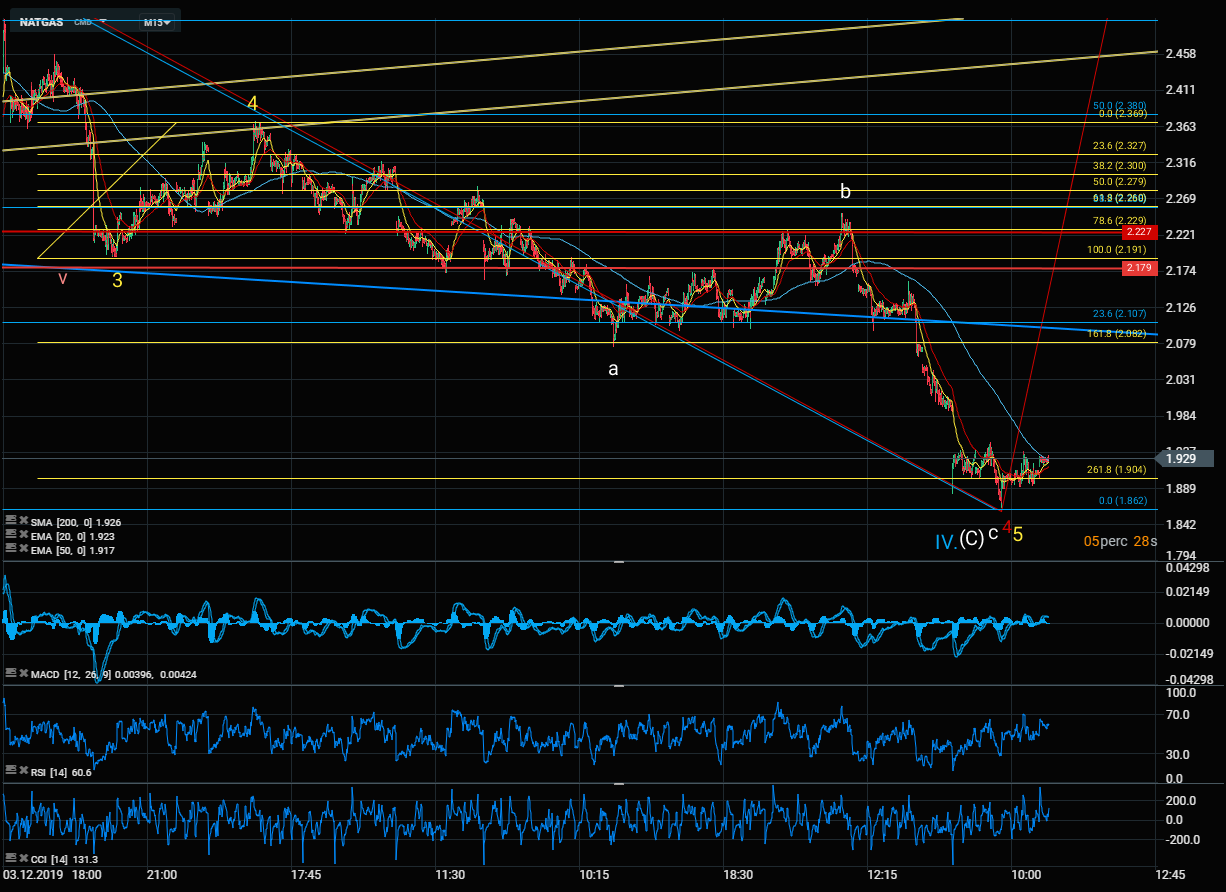The height and width of the screenshot is (892, 1226).
Task: Open RSI indicator settings icon
Action: pyautogui.click(x=11, y=771)
